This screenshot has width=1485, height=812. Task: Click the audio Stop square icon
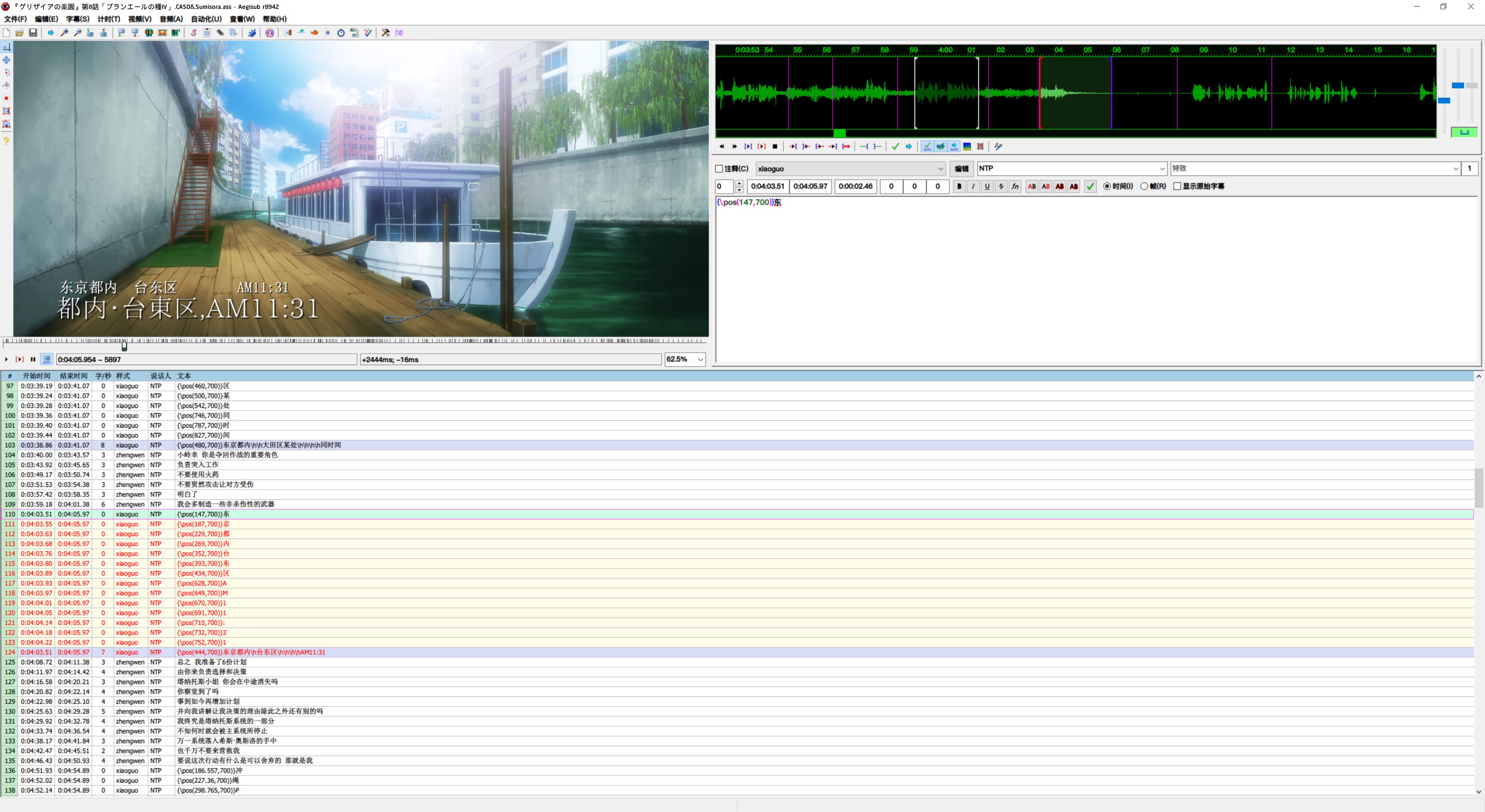[775, 147]
